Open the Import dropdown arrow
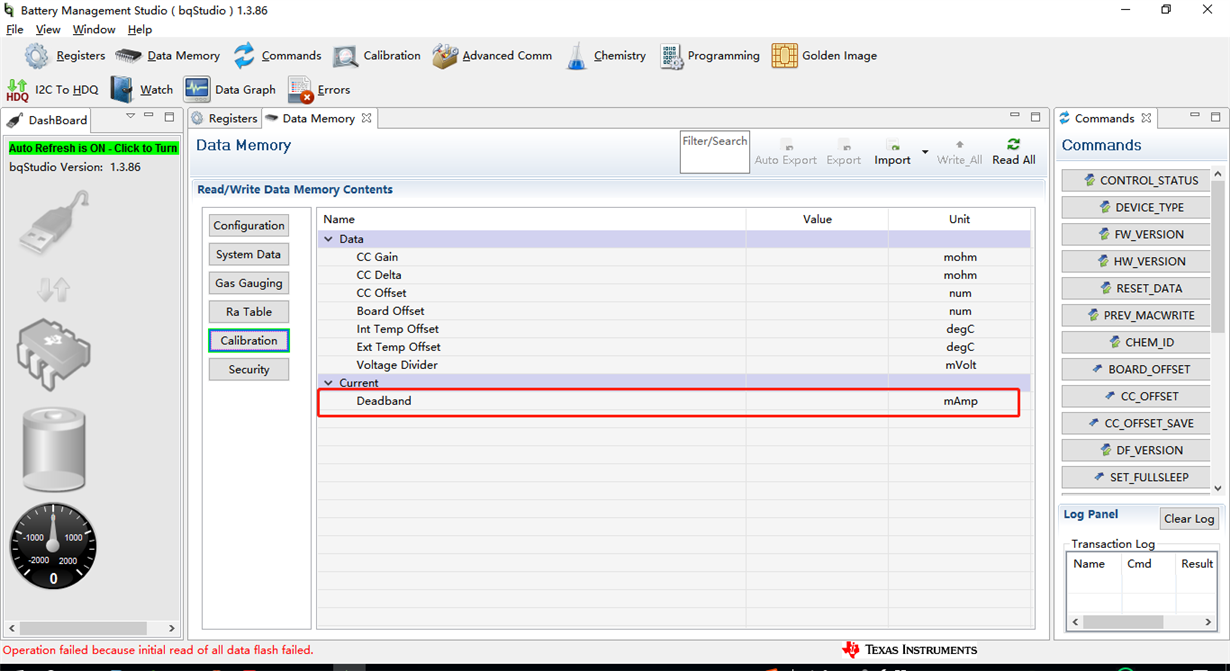Image resolution: width=1230 pixels, height=671 pixels. pyautogui.click(x=925, y=153)
